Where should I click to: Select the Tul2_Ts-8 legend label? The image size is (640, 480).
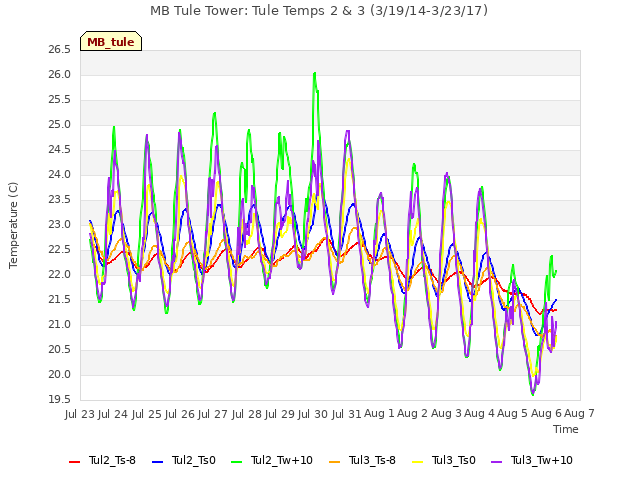pyautogui.click(x=112, y=460)
